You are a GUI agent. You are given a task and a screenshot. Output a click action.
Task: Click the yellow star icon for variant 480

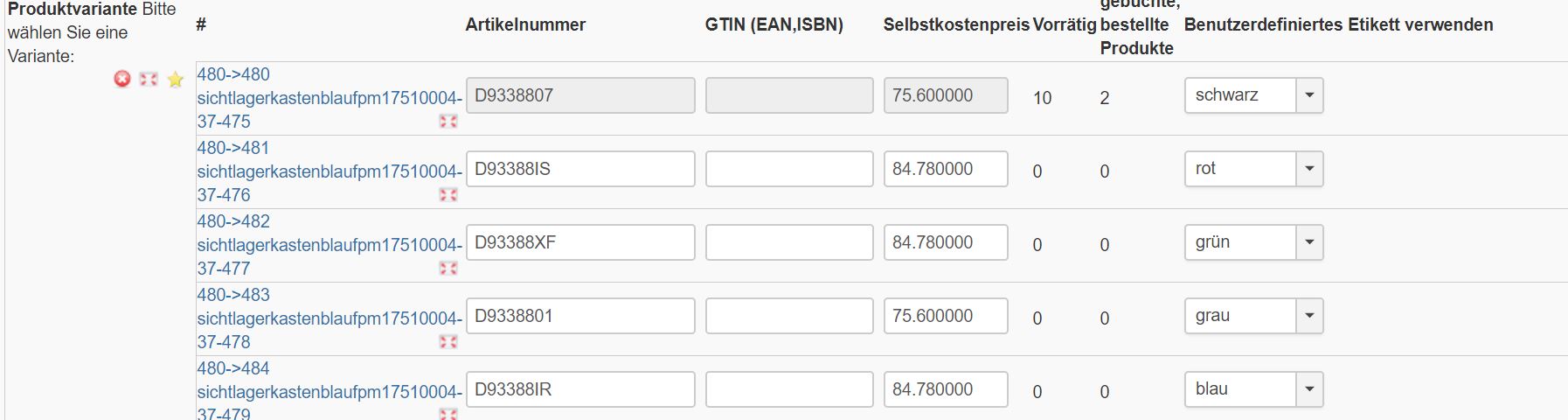[x=176, y=80]
